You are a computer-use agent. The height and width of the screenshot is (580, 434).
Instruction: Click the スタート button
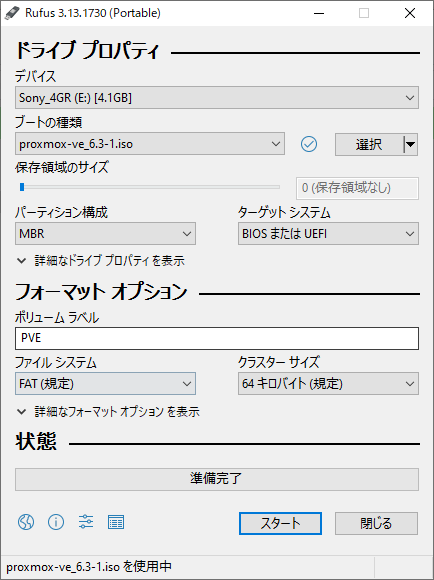click(x=280, y=523)
